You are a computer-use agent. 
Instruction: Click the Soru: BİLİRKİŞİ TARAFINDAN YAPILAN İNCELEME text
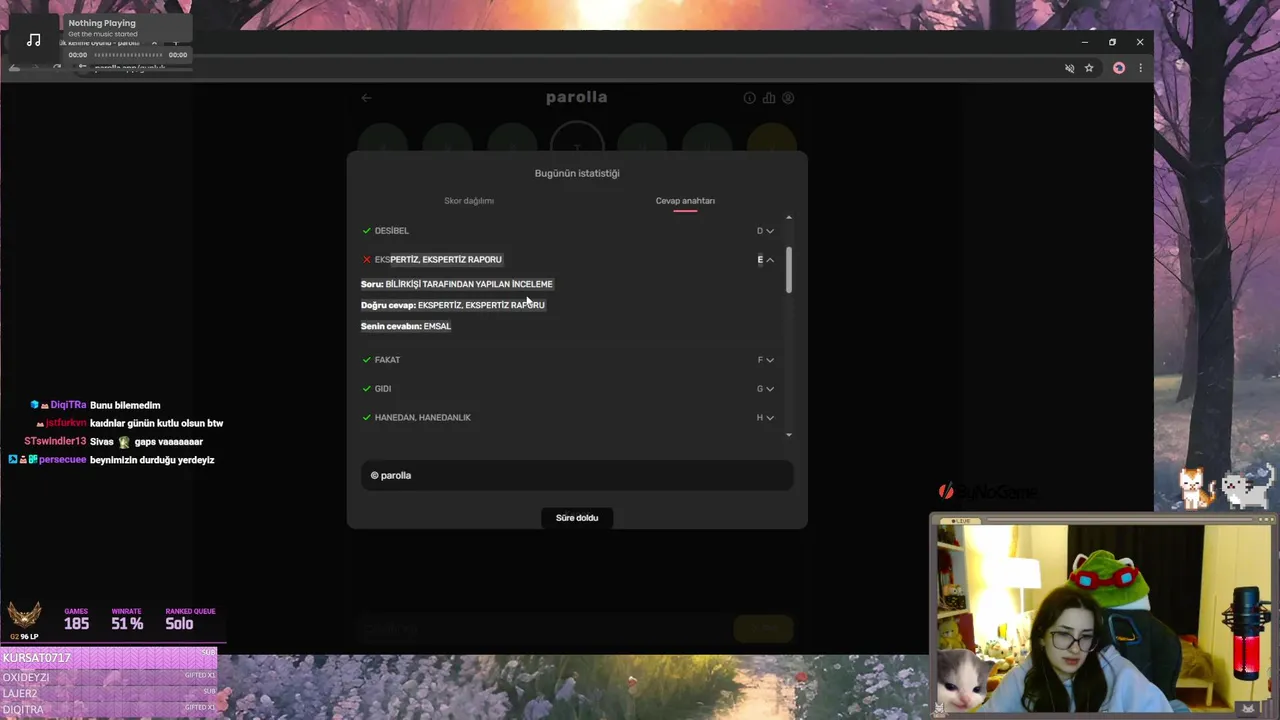457,284
